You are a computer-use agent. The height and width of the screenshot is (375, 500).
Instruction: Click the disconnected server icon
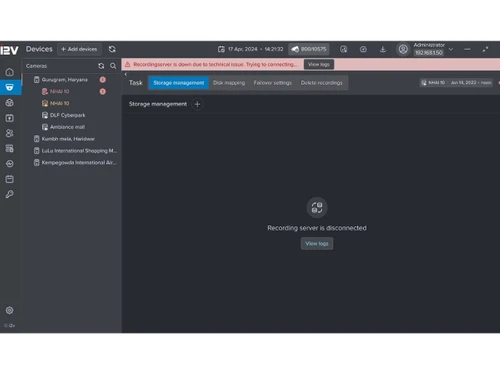click(x=317, y=208)
